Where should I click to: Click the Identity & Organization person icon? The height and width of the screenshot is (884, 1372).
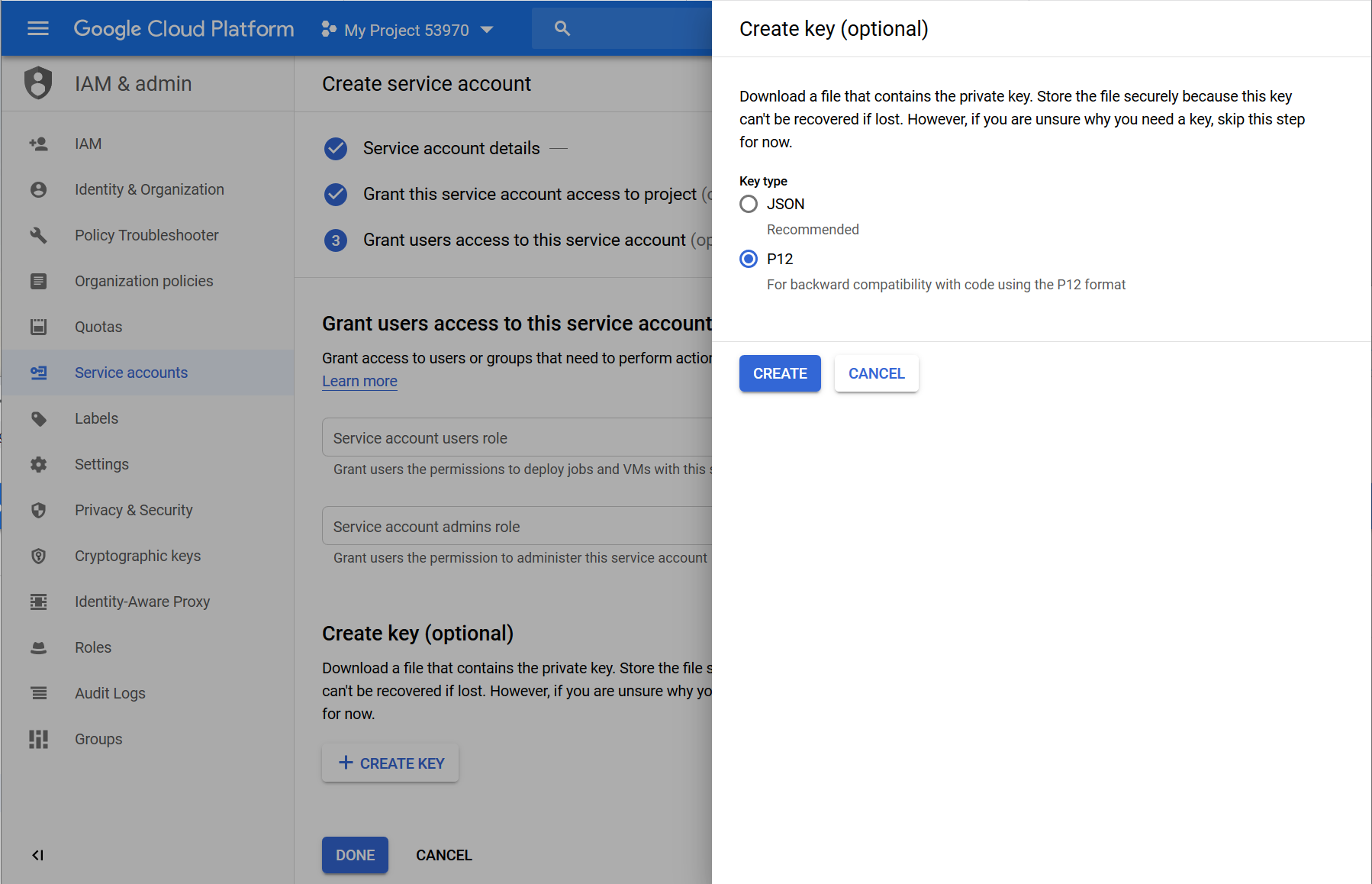38,189
